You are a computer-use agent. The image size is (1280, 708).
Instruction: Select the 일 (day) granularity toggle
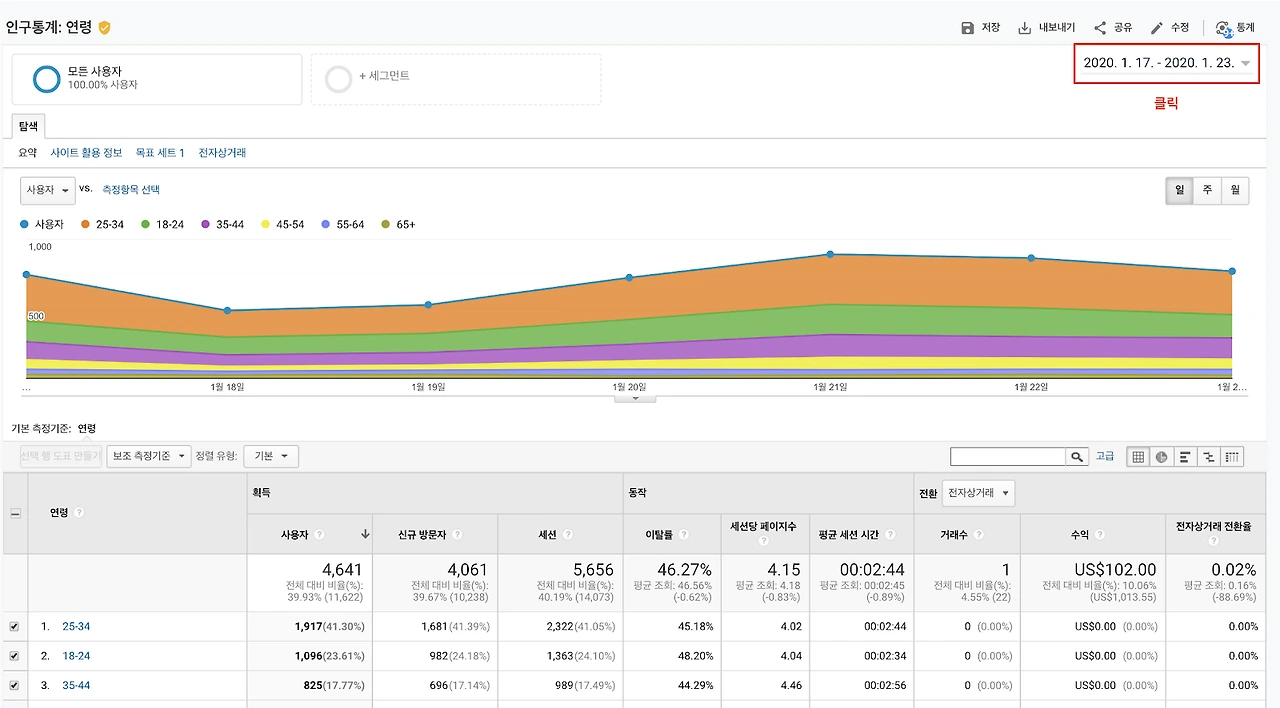point(1180,190)
